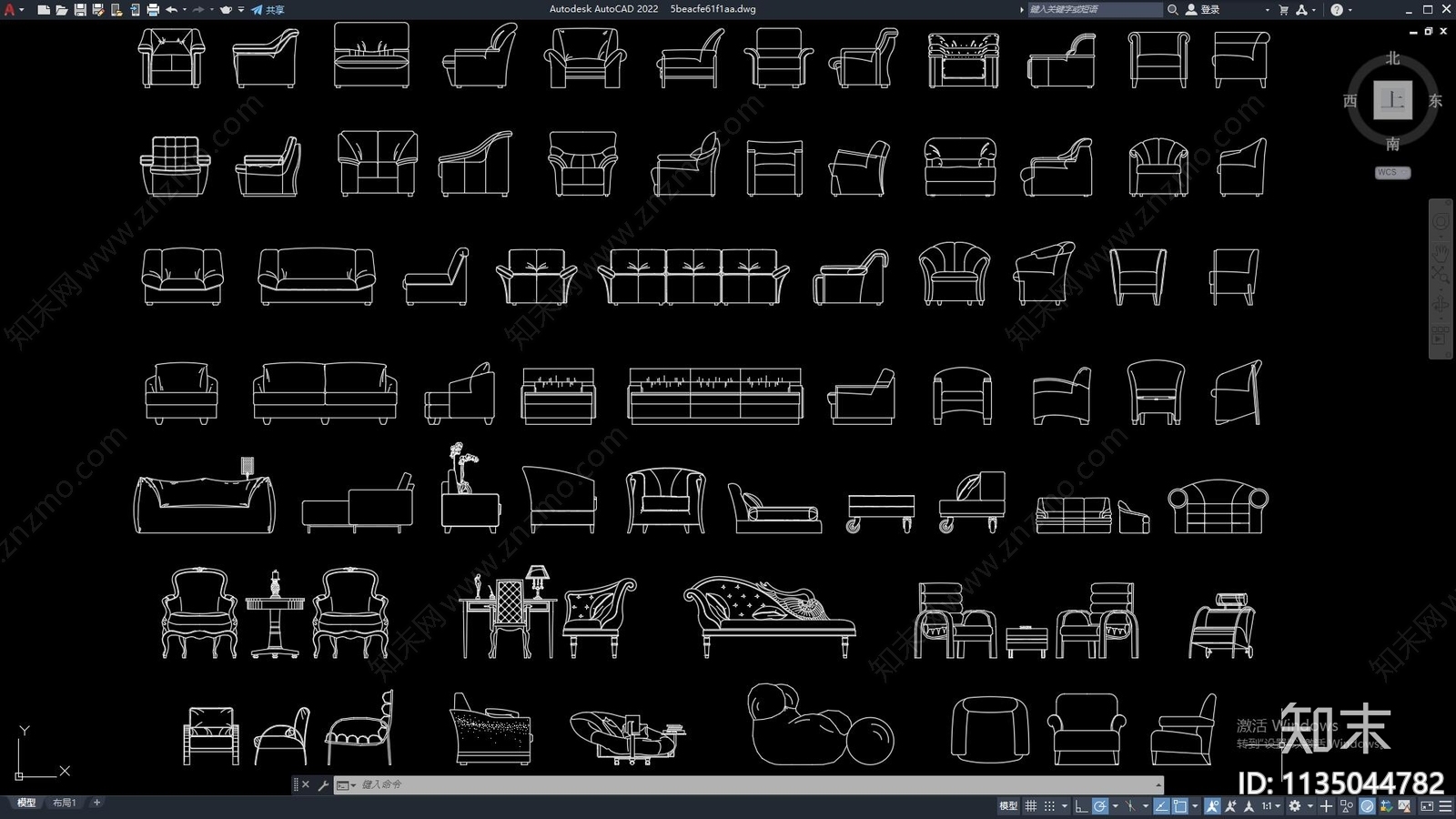Select the 模型 model tab

point(25,803)
